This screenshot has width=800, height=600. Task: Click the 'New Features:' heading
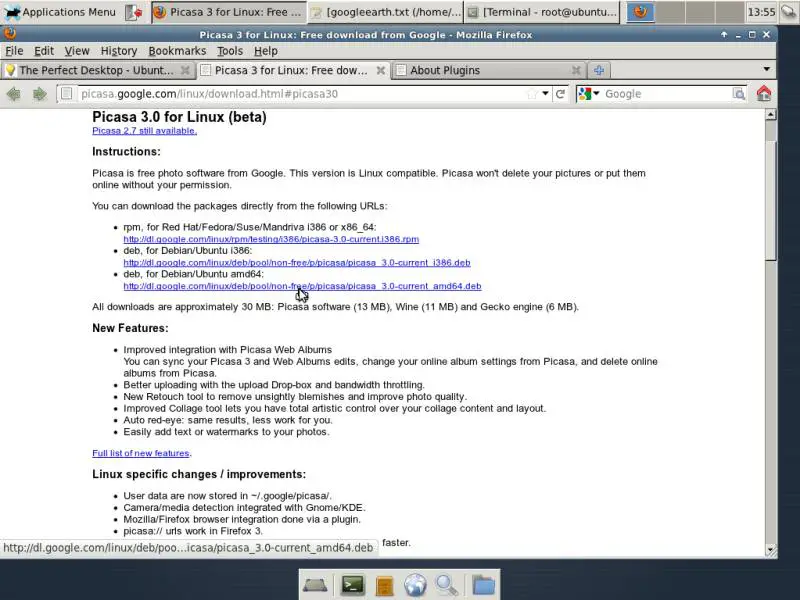pos(130,328)
